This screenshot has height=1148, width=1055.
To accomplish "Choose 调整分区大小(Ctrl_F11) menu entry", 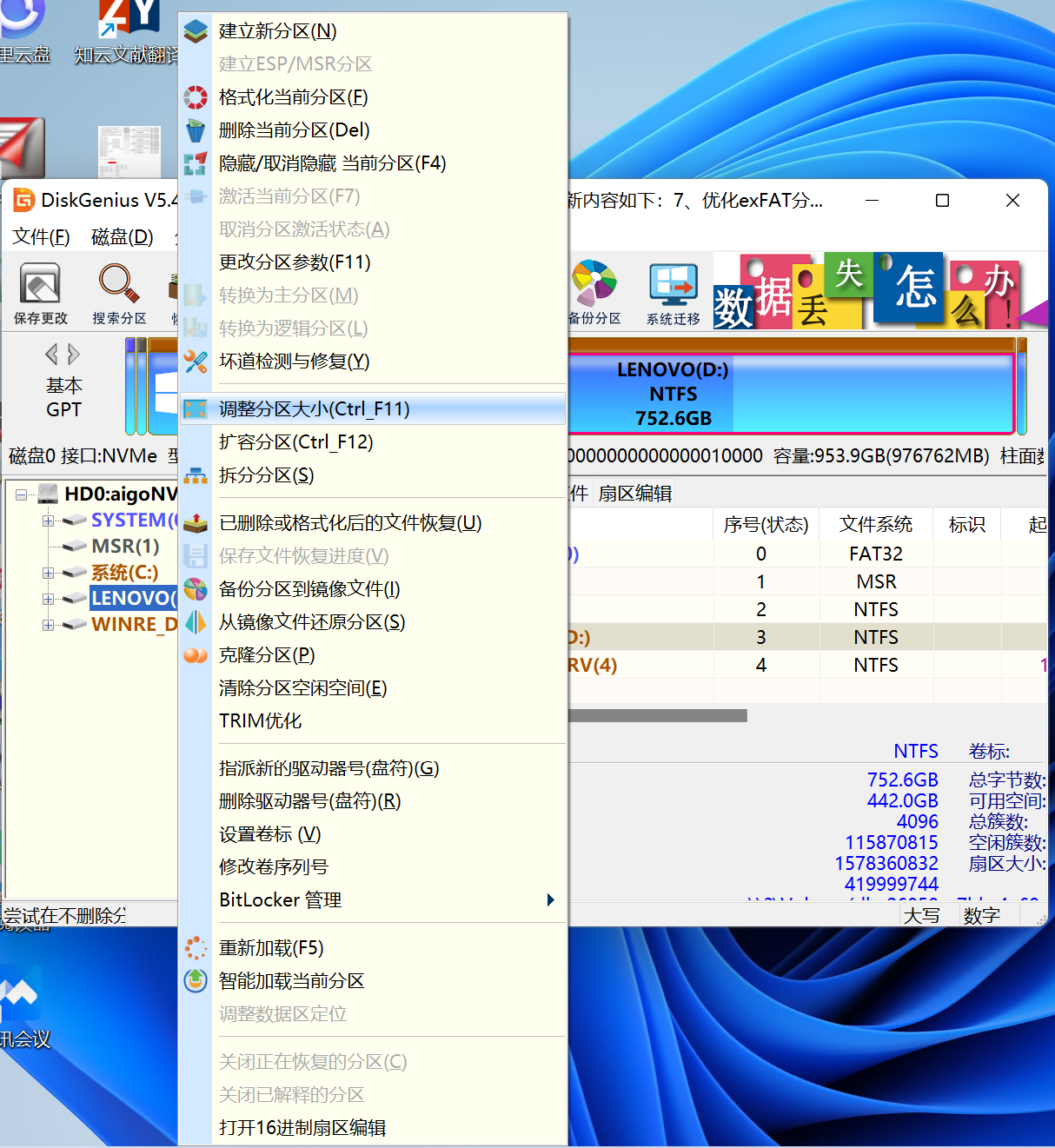I will click(x=373, y=409).
